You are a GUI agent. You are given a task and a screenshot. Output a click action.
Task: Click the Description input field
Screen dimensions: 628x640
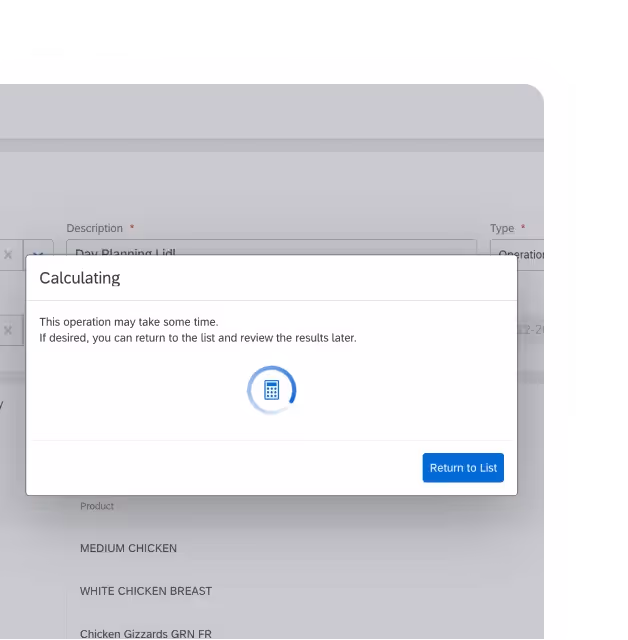(x=271, y=248)
